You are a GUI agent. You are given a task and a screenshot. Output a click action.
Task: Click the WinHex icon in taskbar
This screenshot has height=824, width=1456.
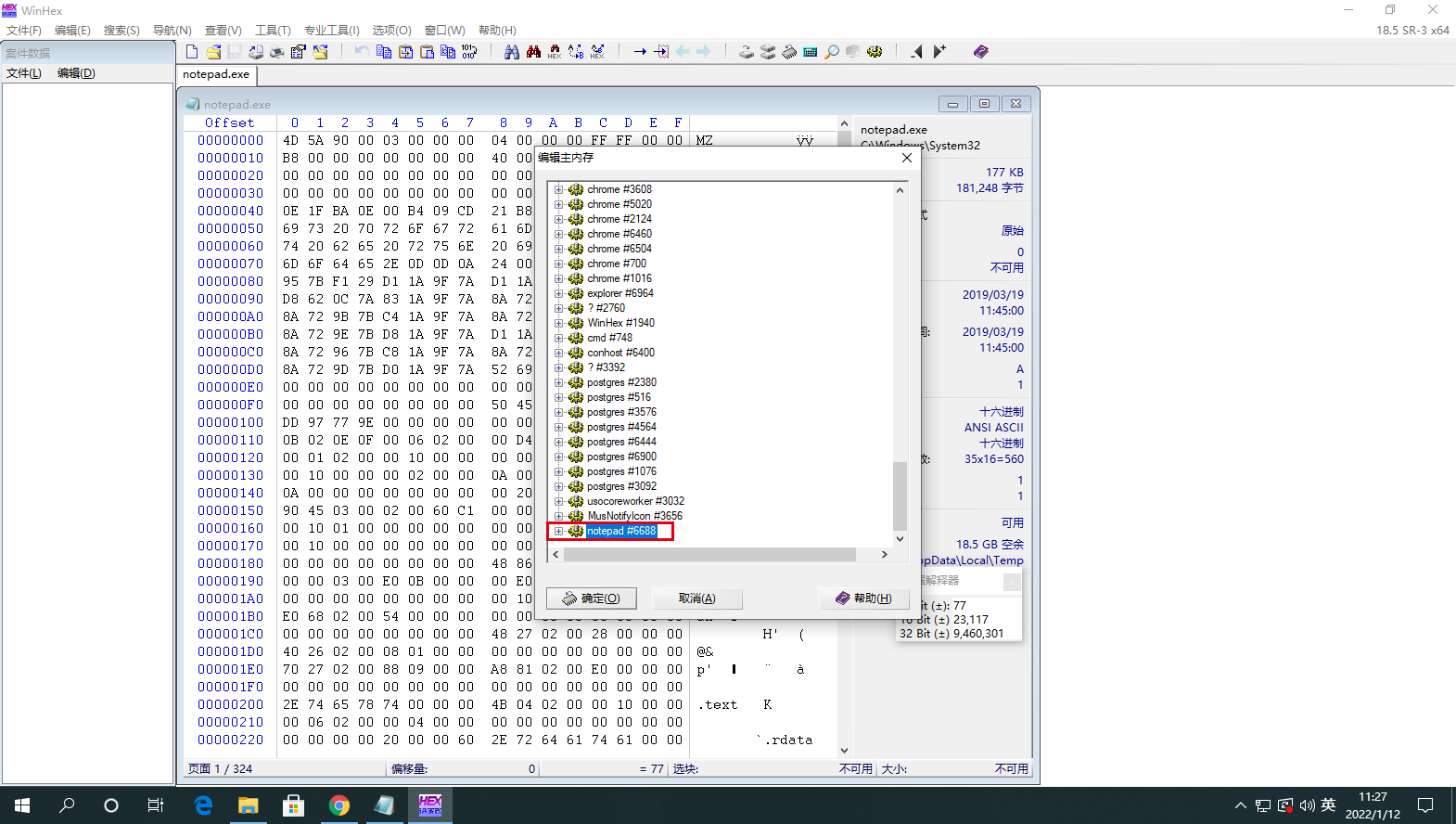pyautogui.click(x=430, y=805)
